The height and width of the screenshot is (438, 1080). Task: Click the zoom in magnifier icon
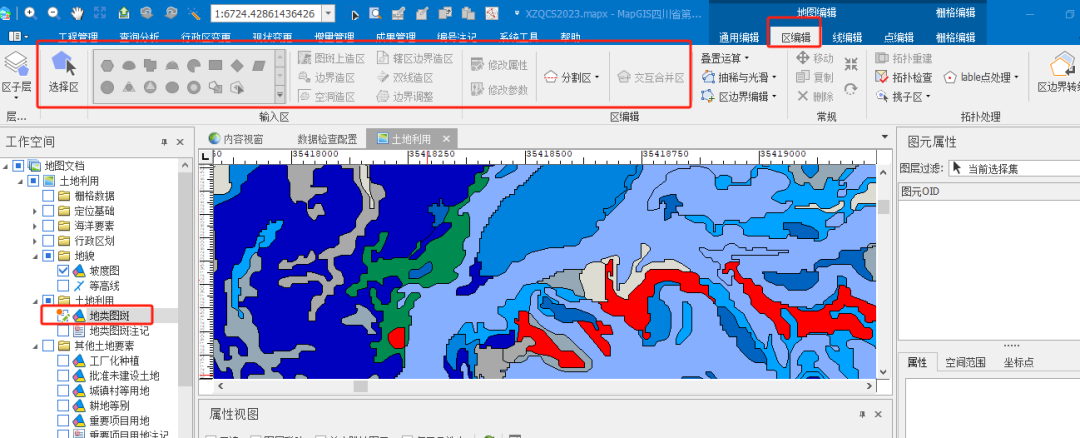coord(30,13)
